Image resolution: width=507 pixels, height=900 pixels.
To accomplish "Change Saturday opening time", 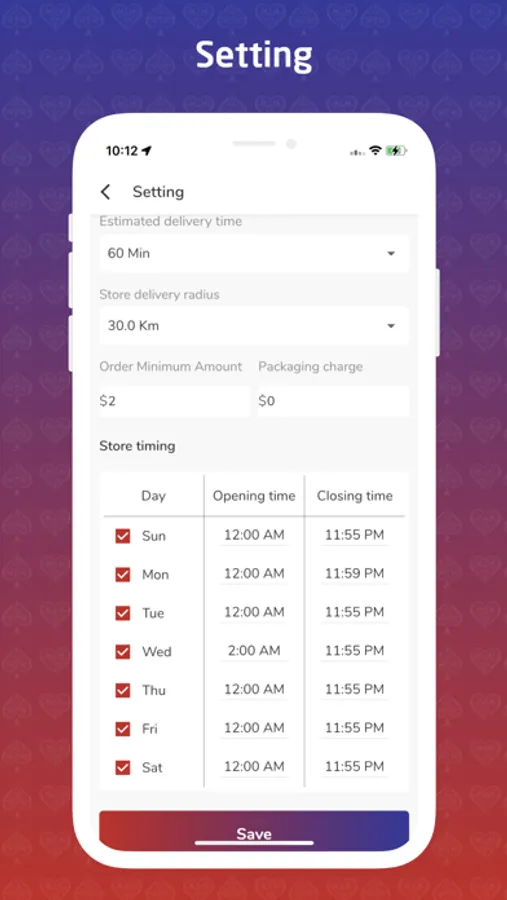I will click(x=254, y=767).
